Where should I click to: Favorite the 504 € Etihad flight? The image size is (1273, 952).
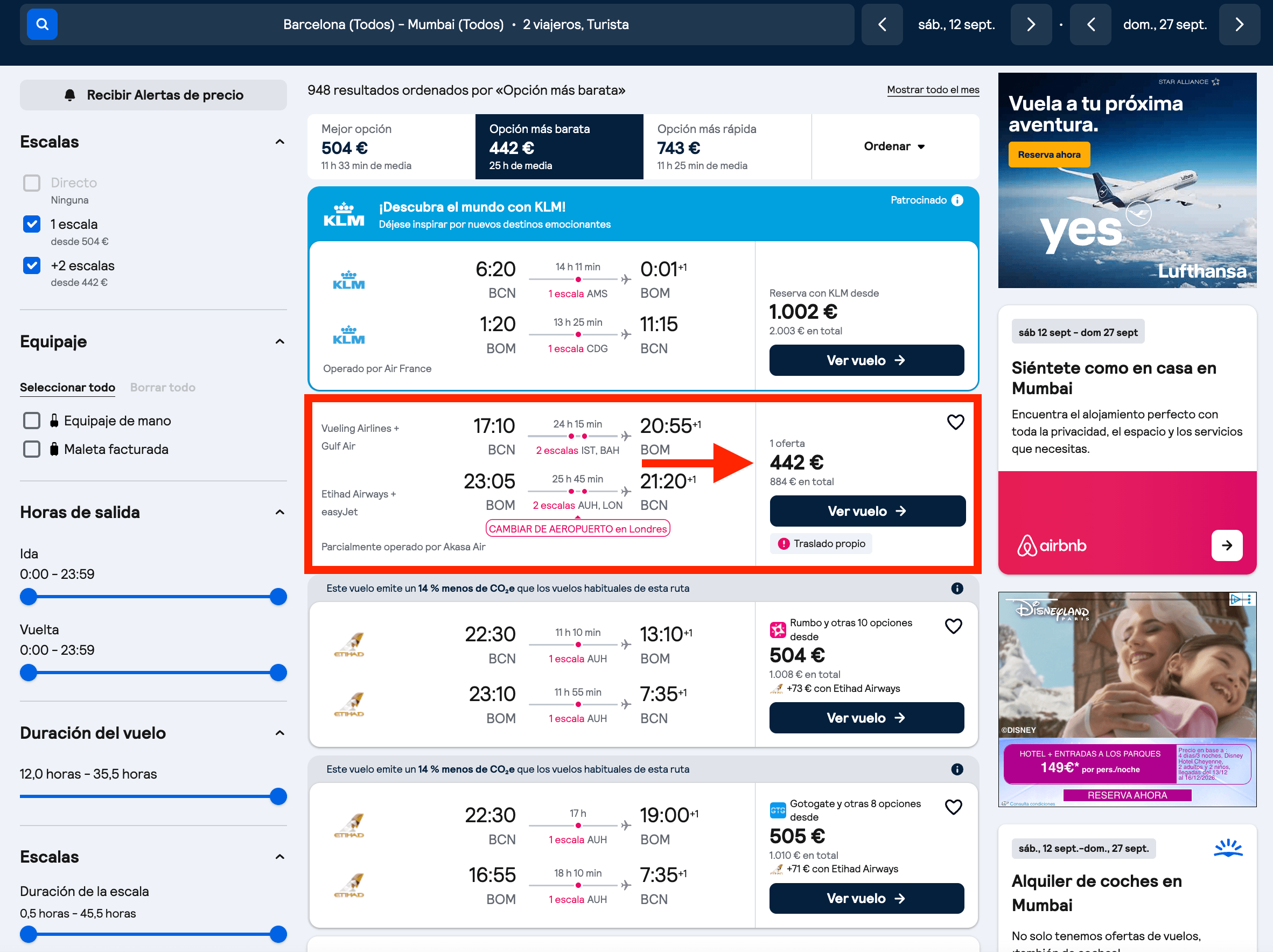click(x=954, y=626)
